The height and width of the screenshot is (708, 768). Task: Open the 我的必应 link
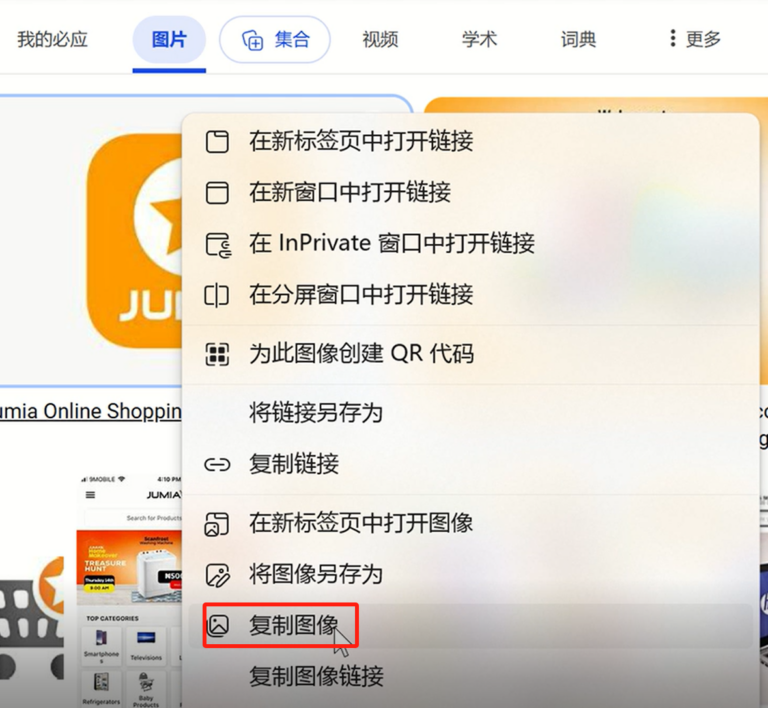click(52, 39)
